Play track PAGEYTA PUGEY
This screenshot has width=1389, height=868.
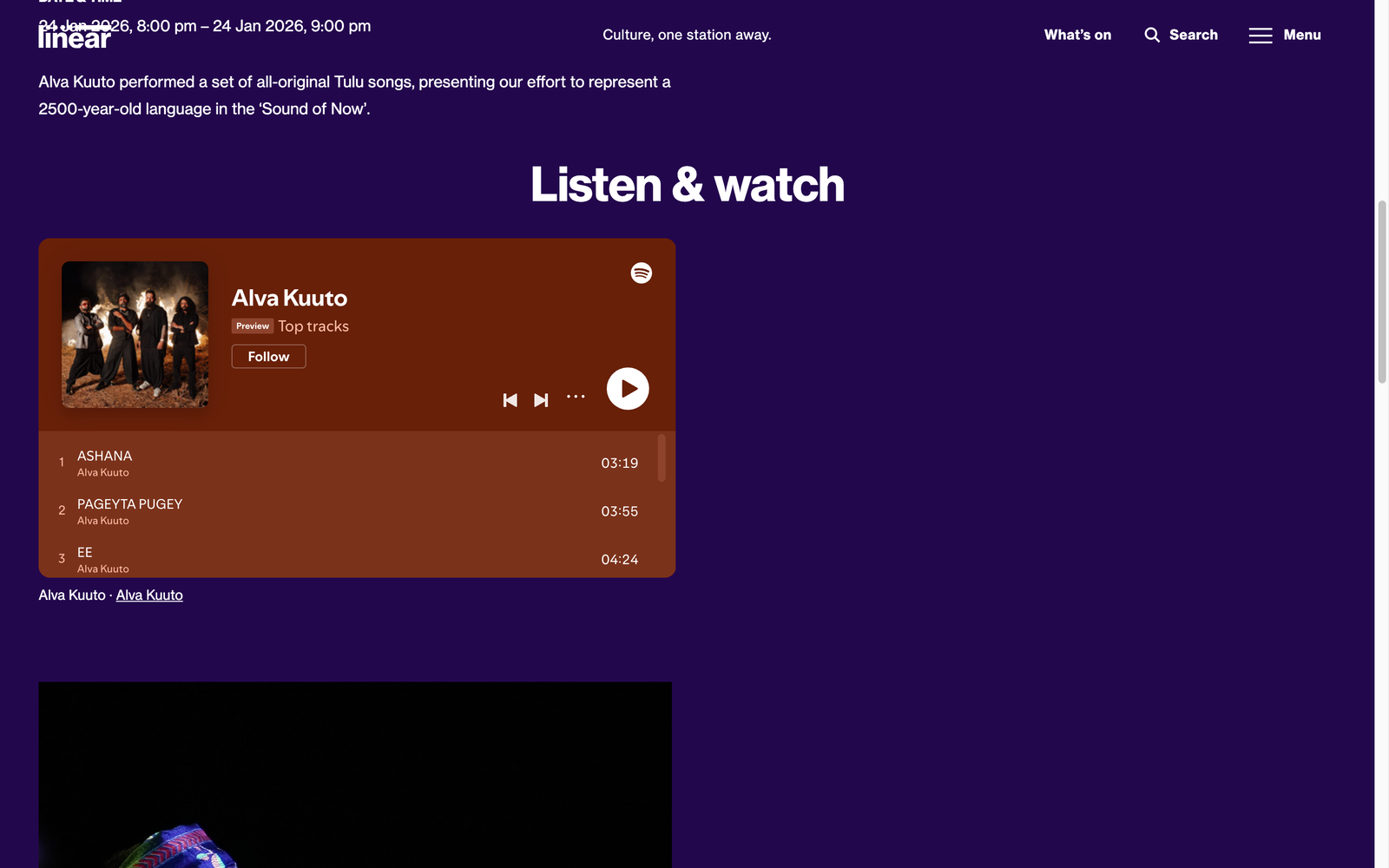coord(357,511)
